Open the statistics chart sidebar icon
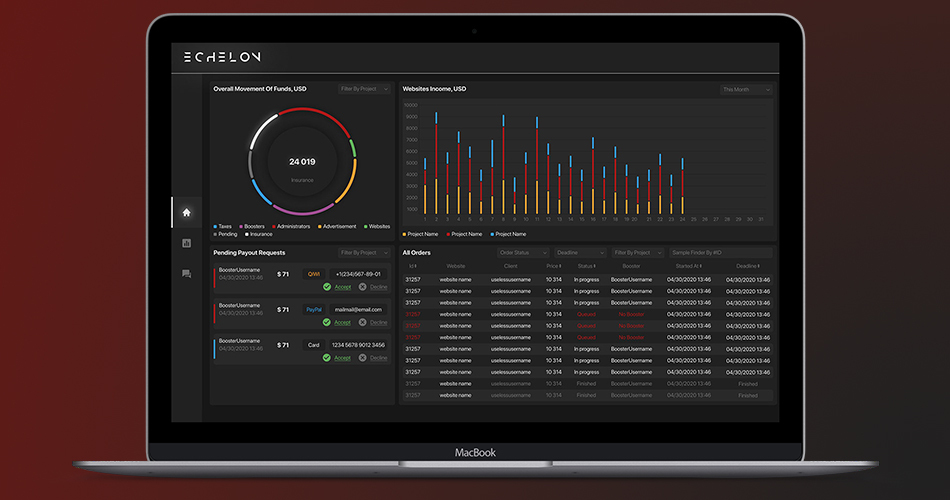Screen dimensions: 950x500 pos(187,243)
